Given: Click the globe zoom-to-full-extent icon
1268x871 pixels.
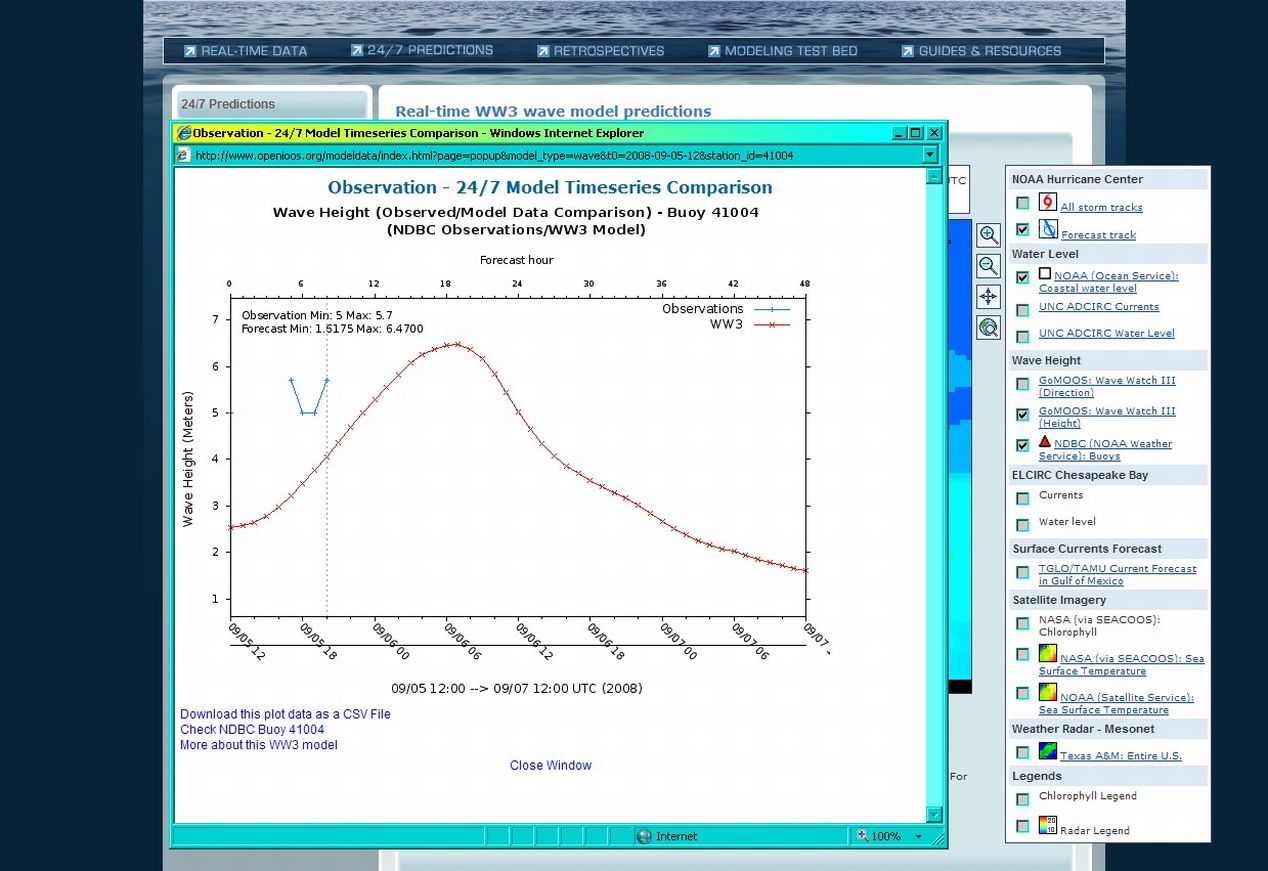Looking at the screenshot, I should point(988,327).
